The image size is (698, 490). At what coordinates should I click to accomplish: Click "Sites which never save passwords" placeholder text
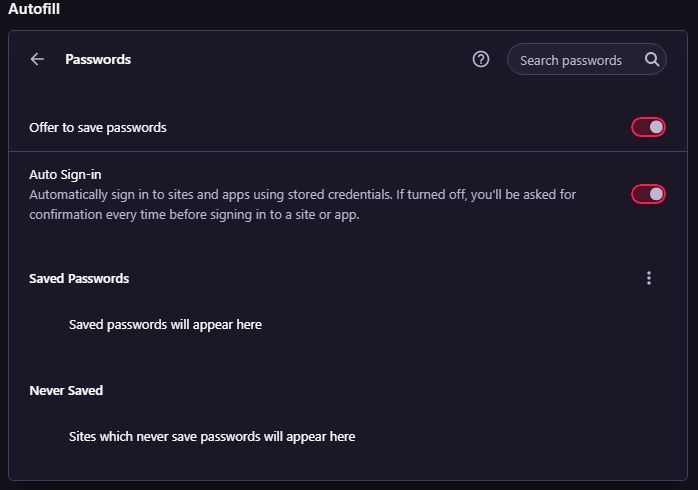212,437
